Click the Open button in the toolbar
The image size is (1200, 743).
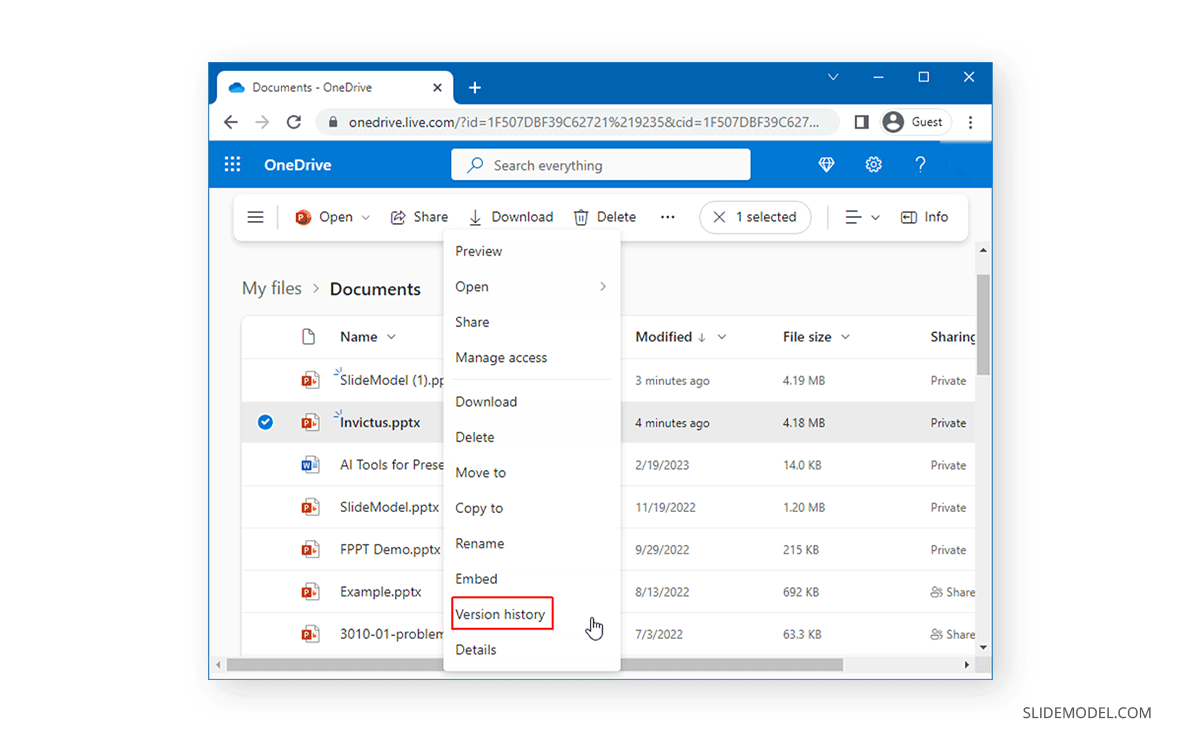[x=324, y=217]
